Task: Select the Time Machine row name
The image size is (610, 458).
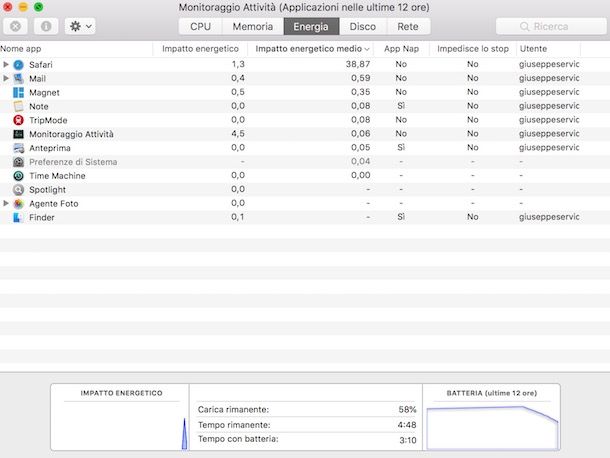Action: 57,176
